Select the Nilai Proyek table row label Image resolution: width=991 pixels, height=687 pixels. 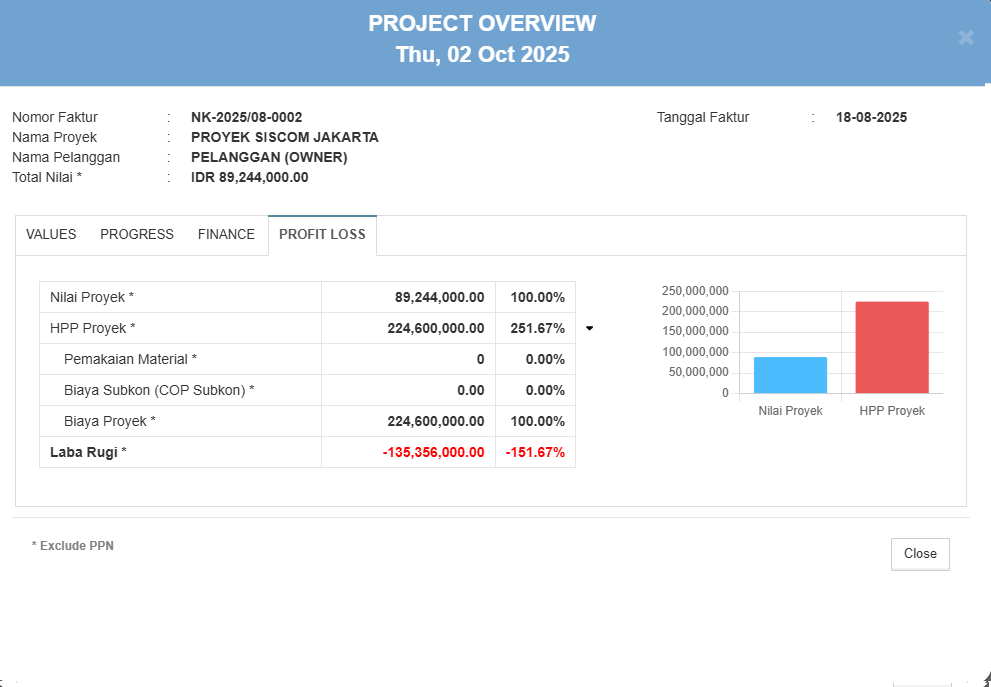pyautogui.click(x=92, y=297)
